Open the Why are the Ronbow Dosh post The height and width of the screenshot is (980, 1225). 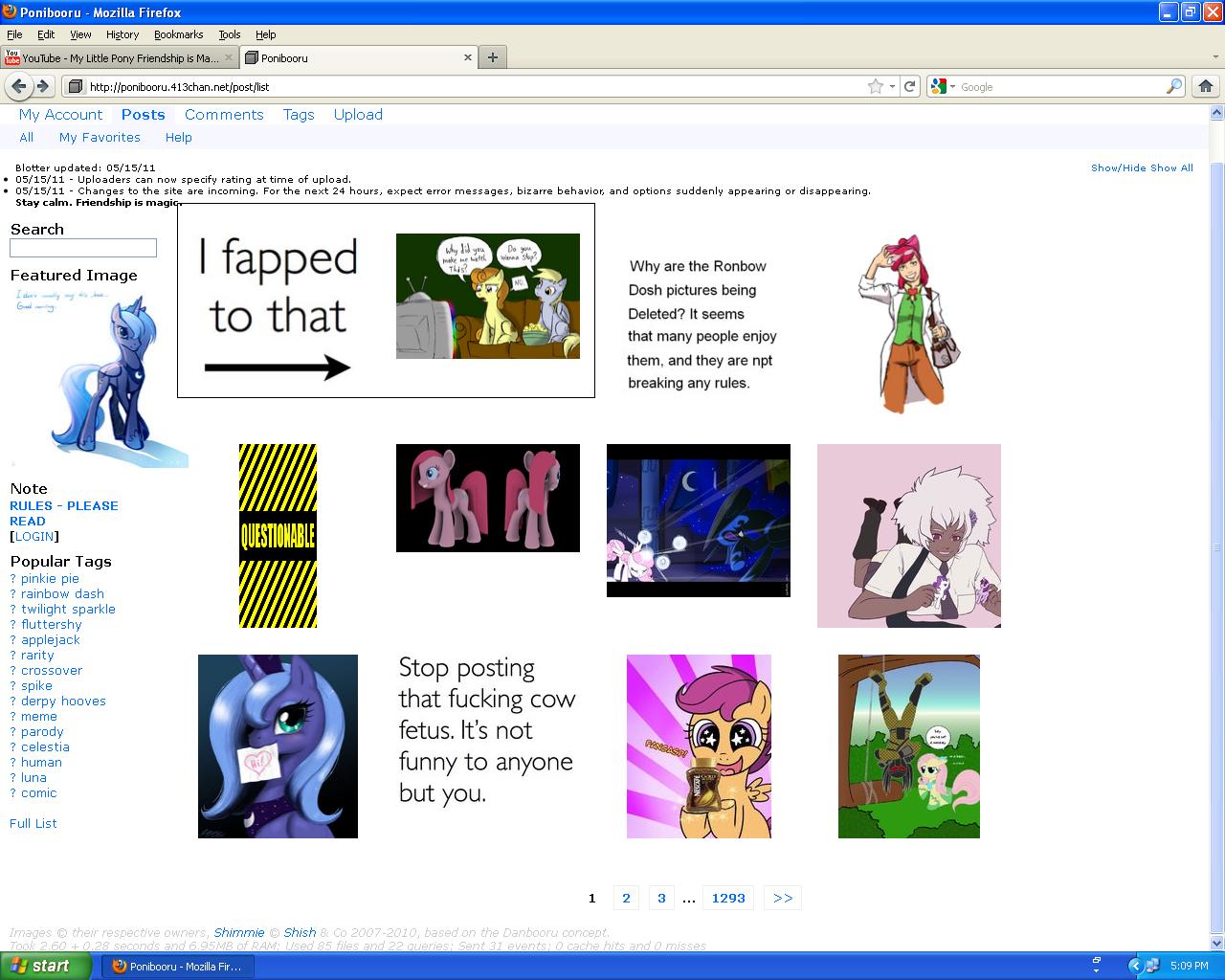(702, 324)
